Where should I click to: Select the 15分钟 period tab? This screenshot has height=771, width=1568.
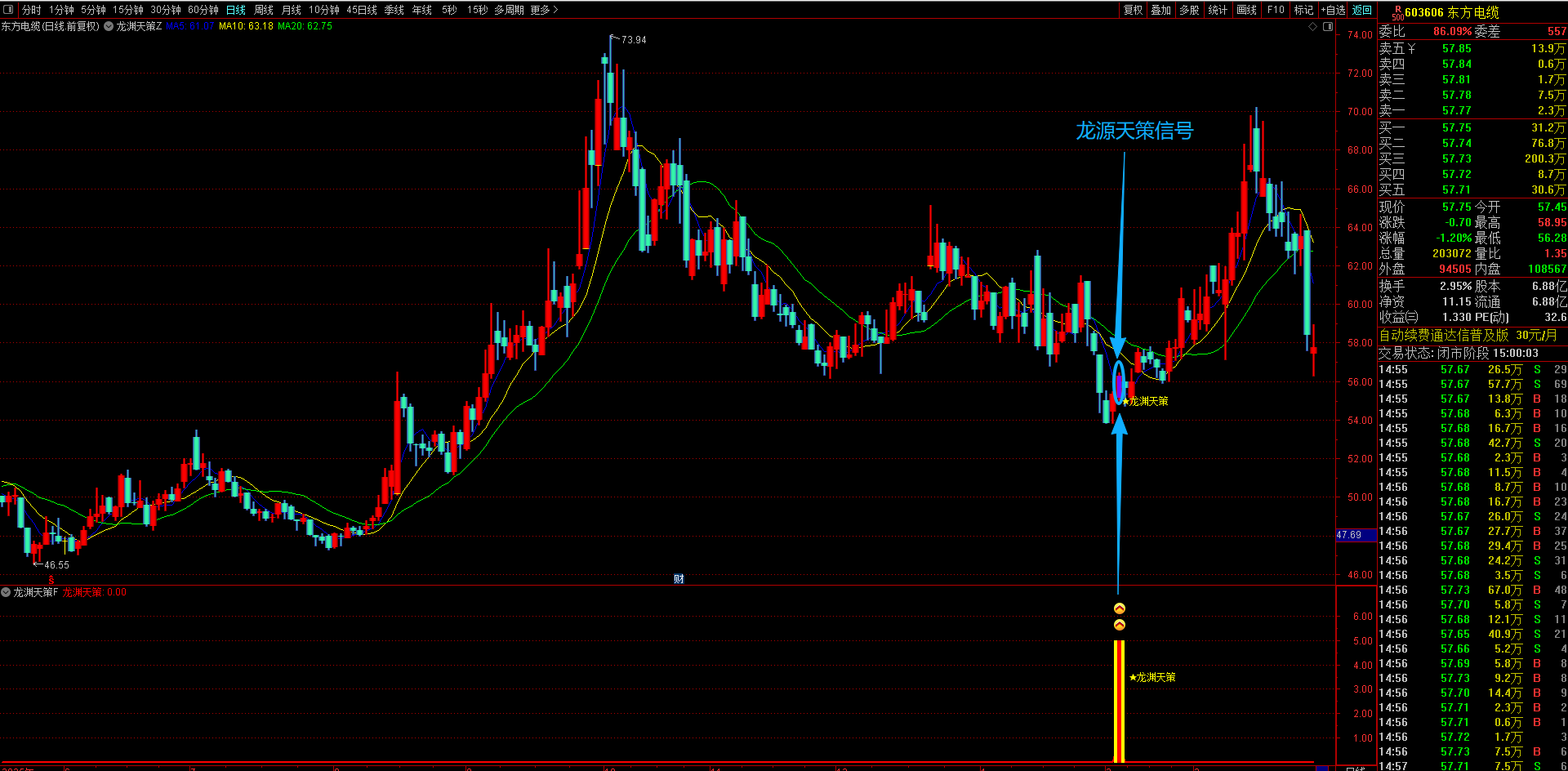[128, 10]
